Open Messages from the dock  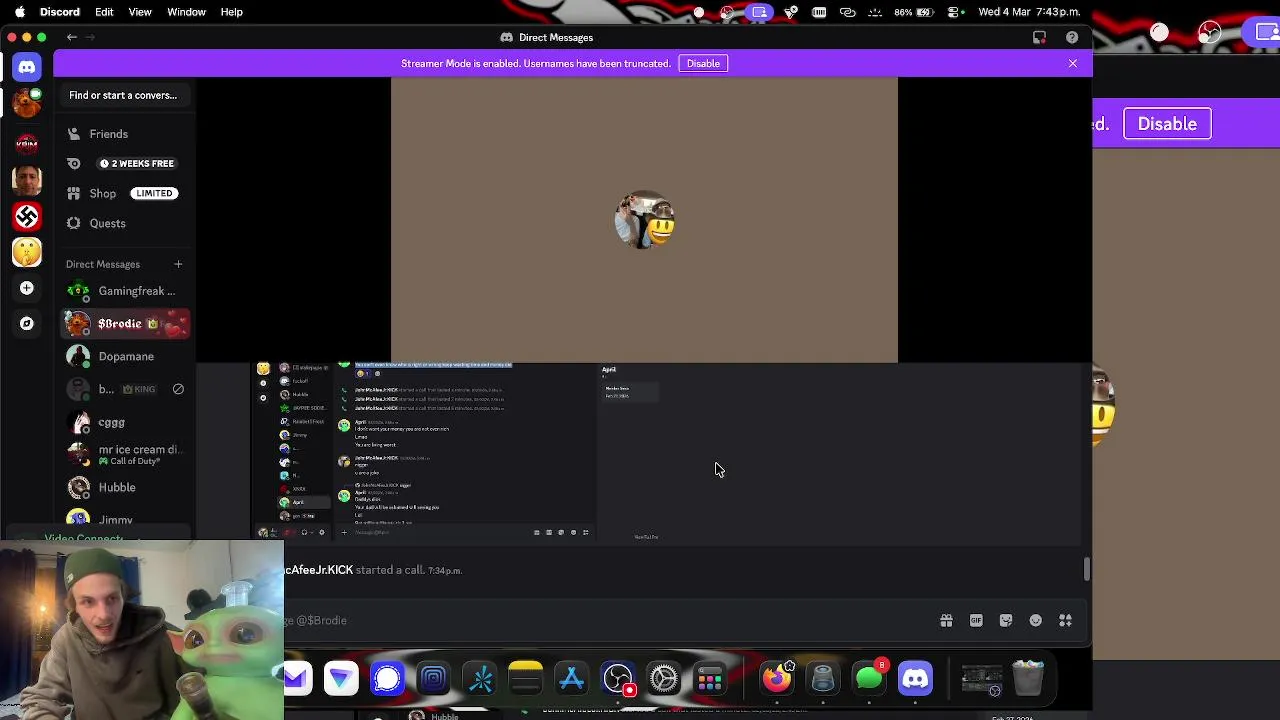pyautogui.click(x=869, y=679)
